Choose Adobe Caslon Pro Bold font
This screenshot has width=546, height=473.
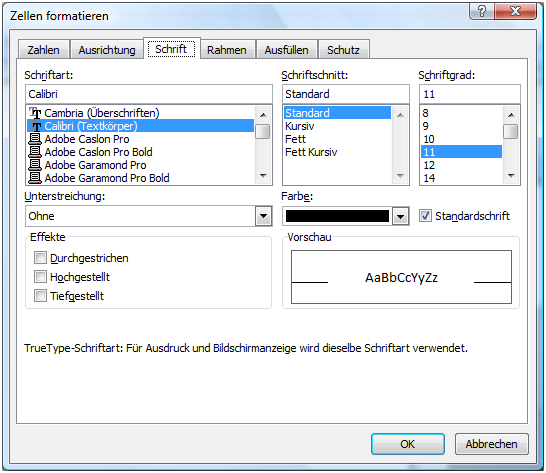click(140, 152)
